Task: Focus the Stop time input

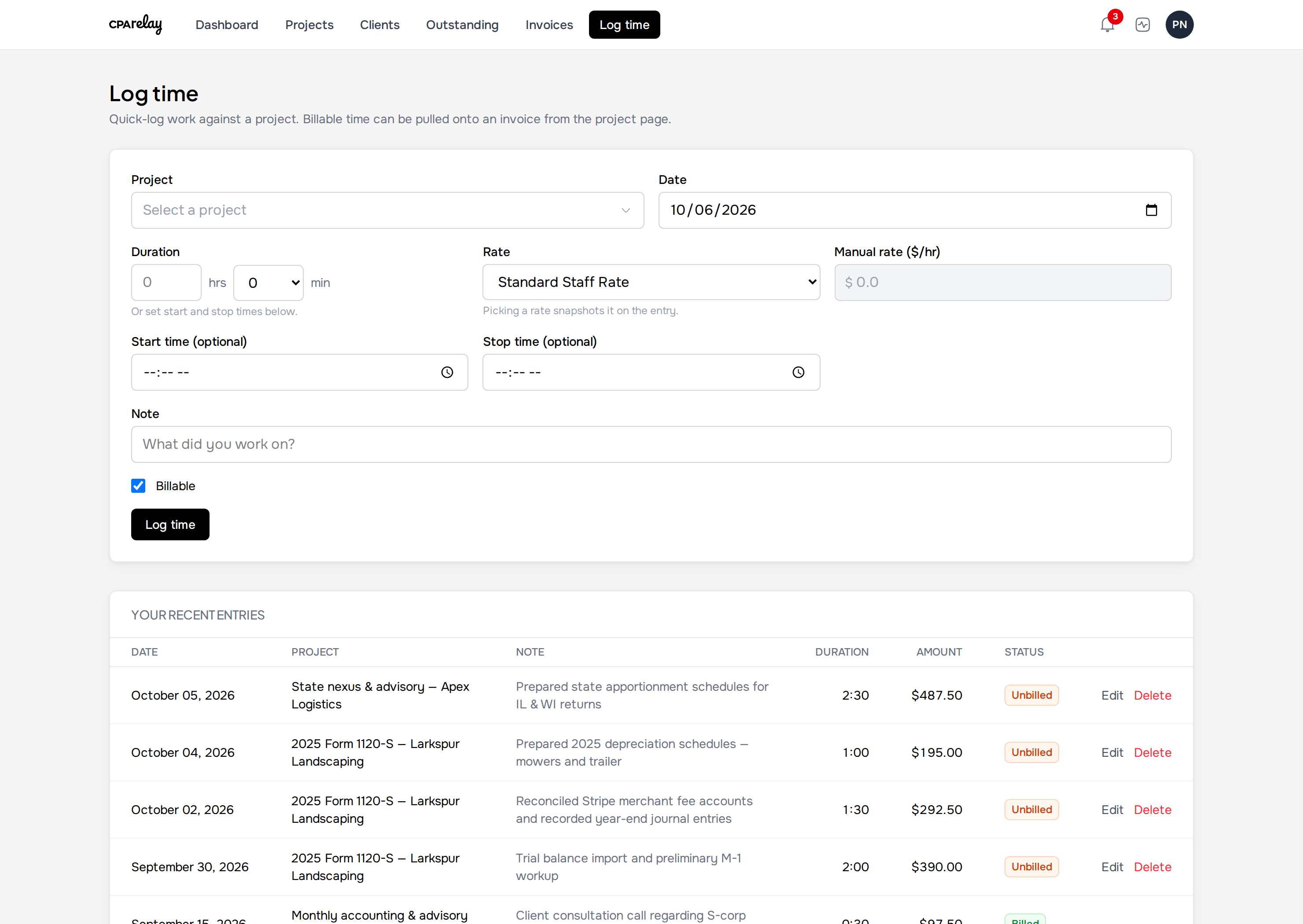Action: pos(651,372)
